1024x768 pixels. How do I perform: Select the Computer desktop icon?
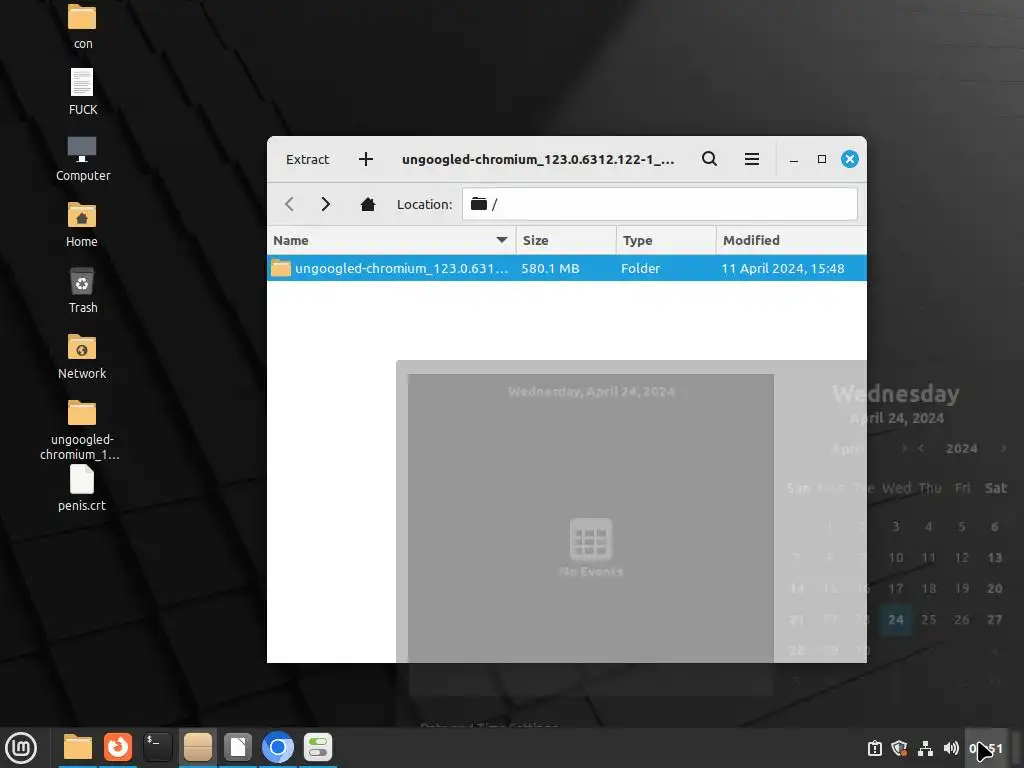tap(82, 159)
